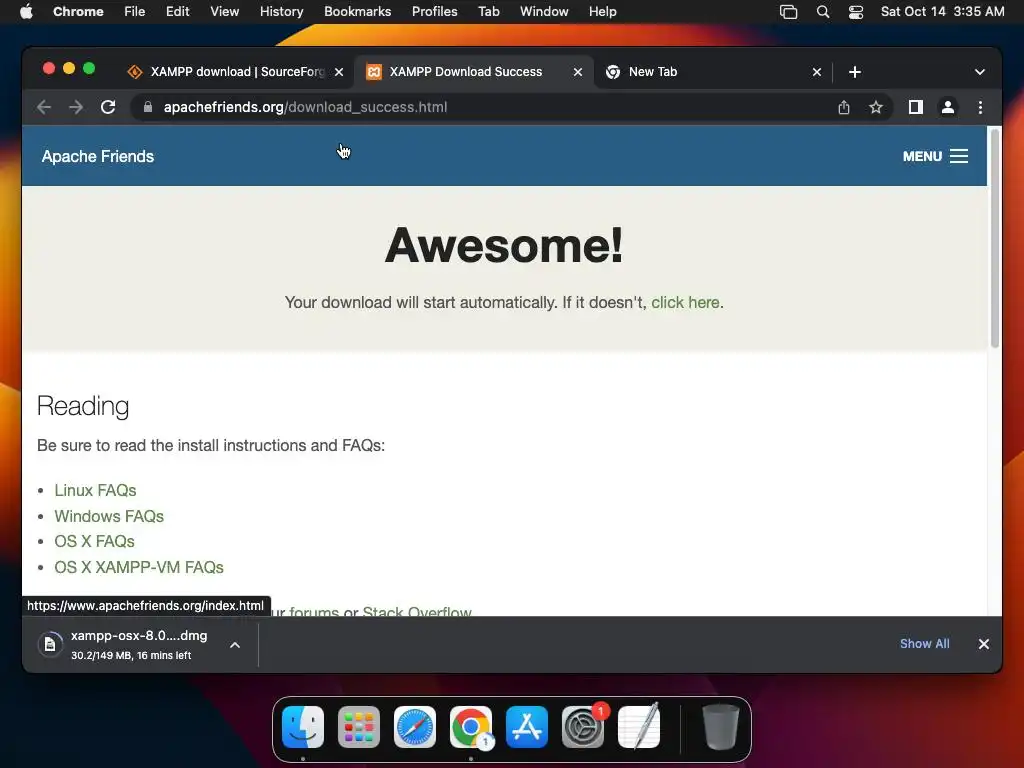This screenshot has width=1024, height=768.
Task: Follow the 'click here' download link
Action: 685,302
